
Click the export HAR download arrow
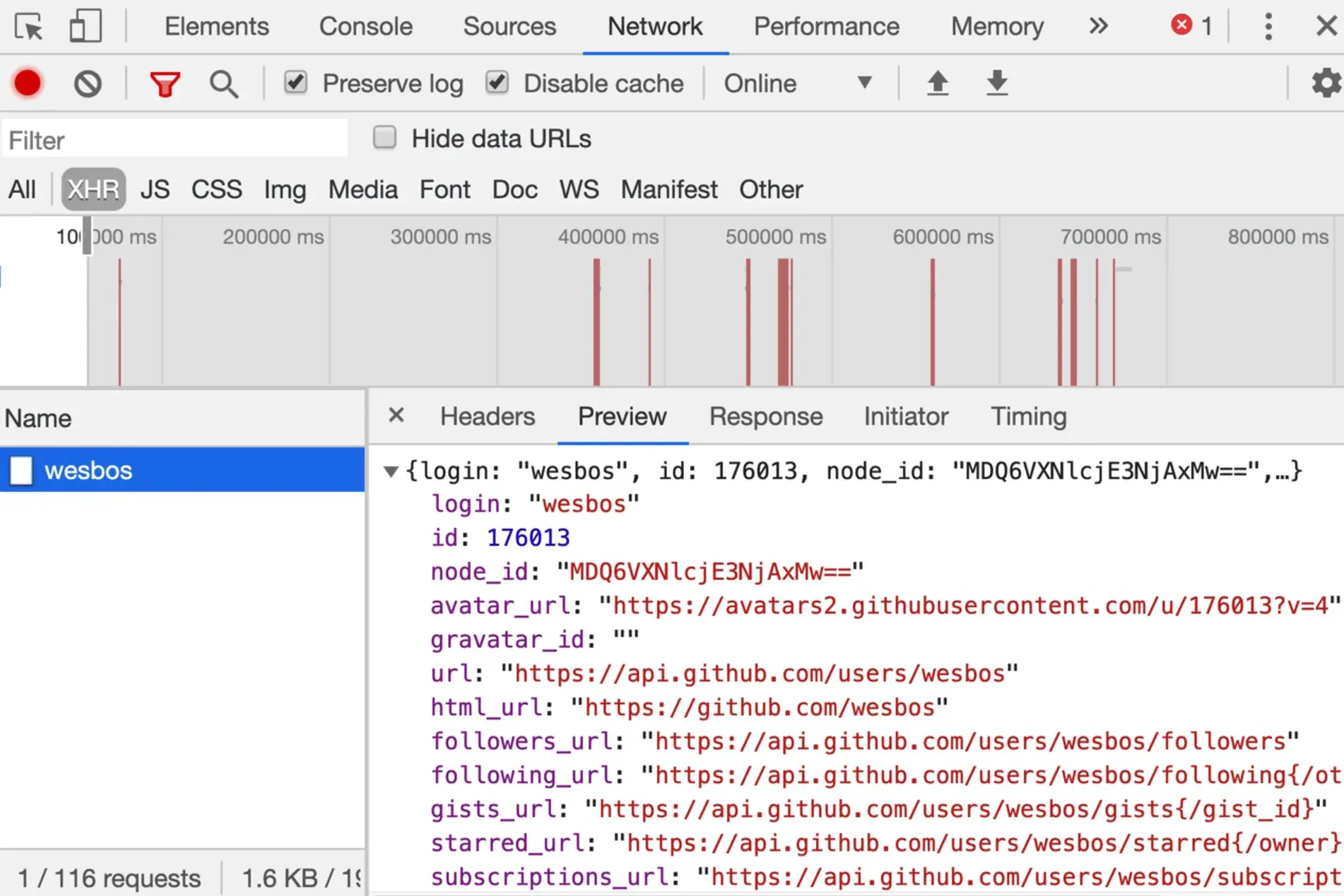[996, 83]
